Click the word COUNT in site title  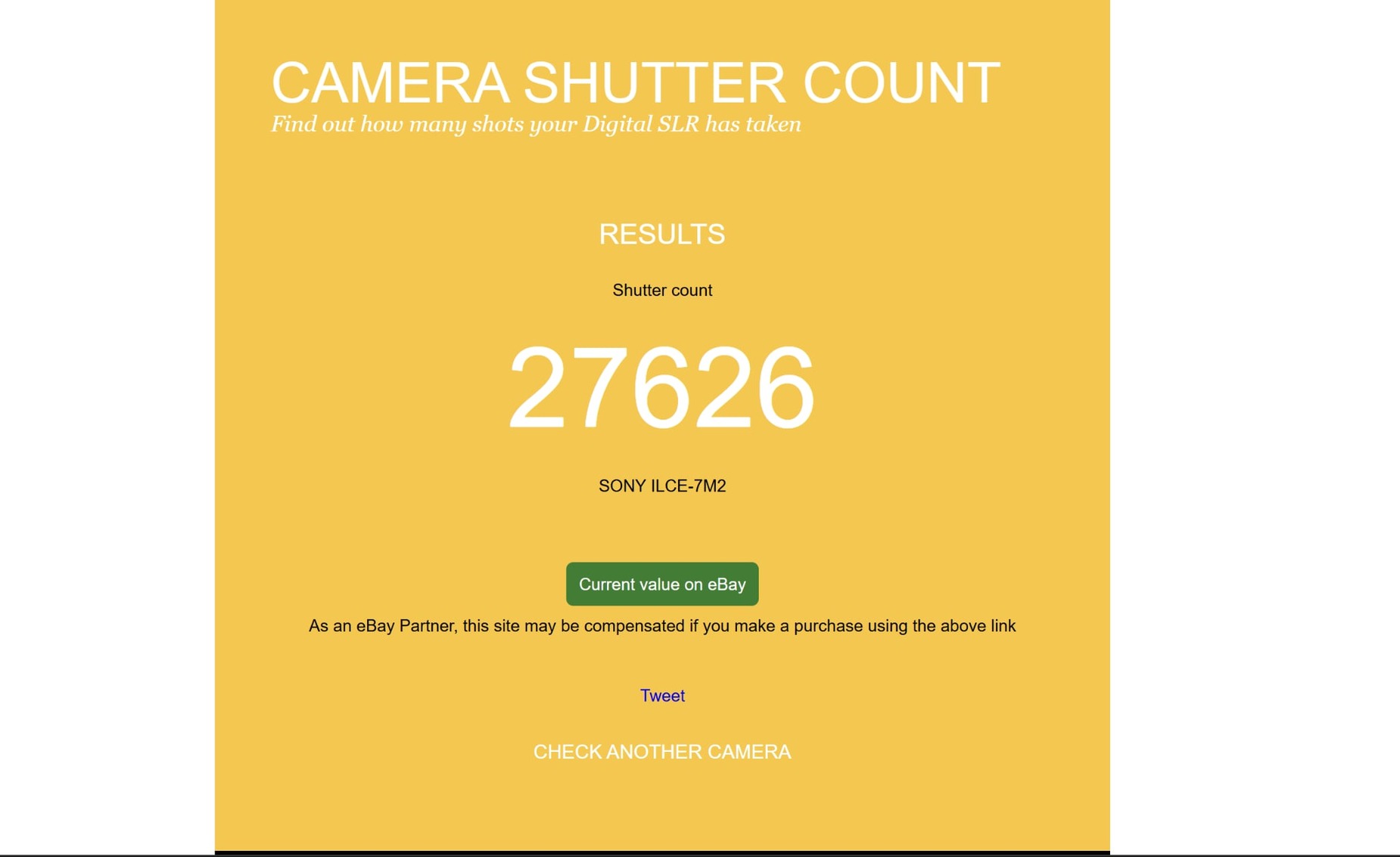(901, 83)
